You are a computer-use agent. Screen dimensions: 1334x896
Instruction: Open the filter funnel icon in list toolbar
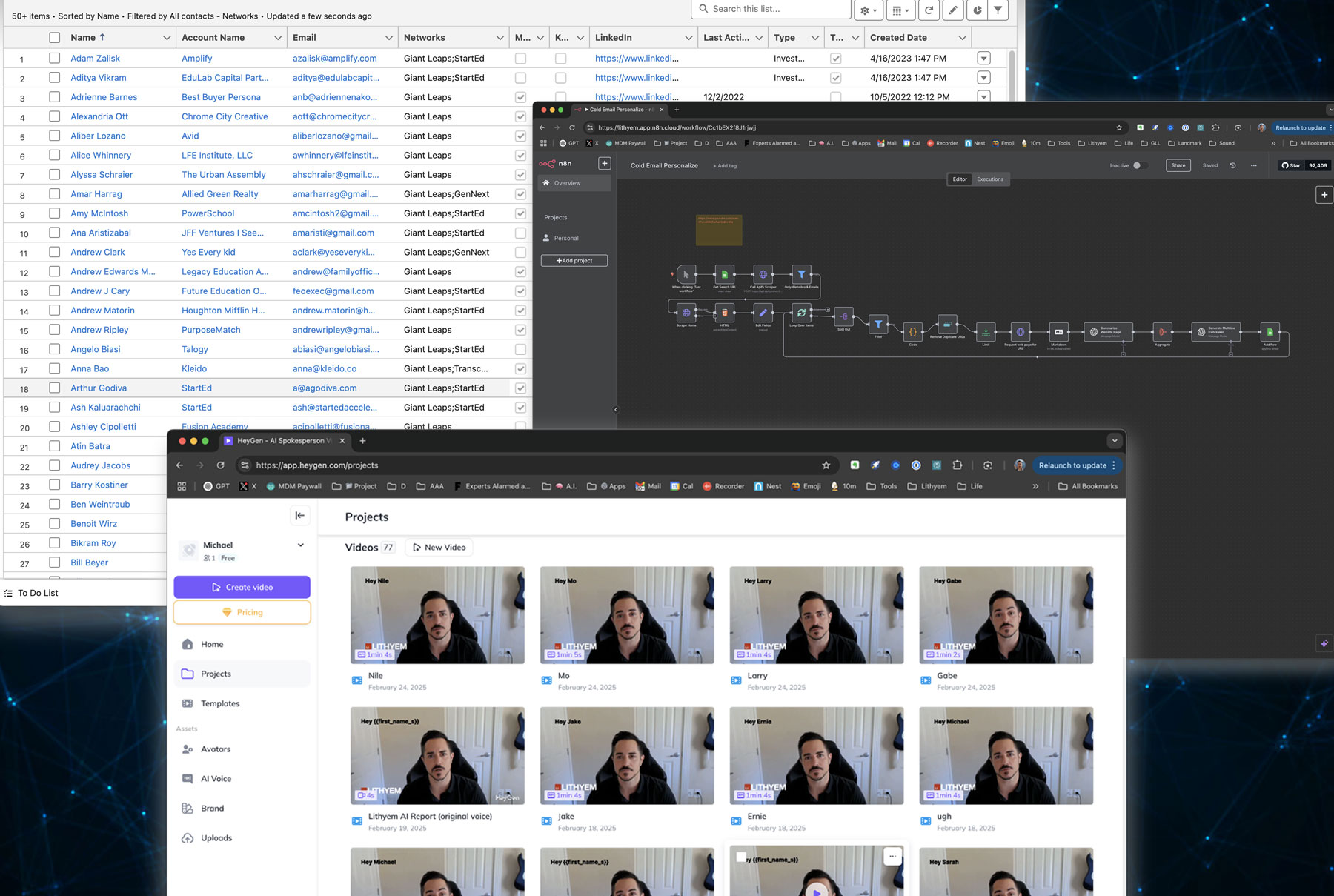[x=998, y=10]
